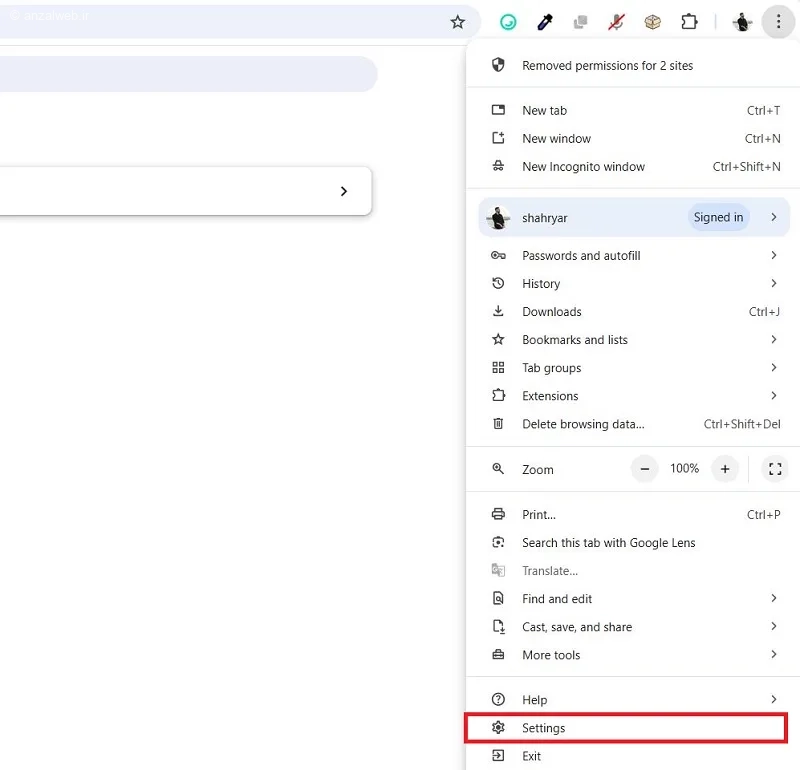This screenshot has width=800, height=770.
Task: Open Passwords and autofill submenu
Action: pos(633,255)
